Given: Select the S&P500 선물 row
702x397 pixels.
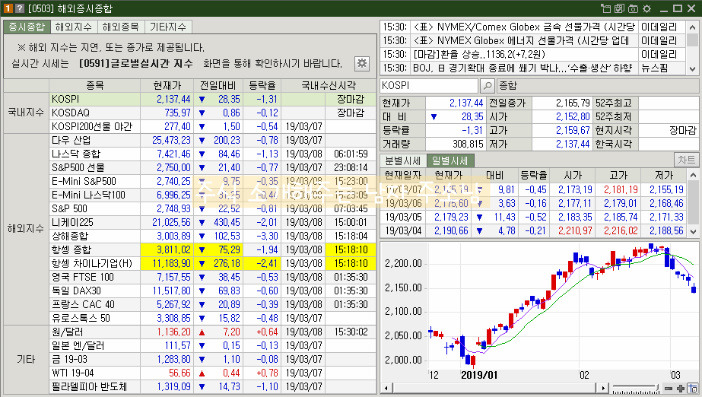Looking at the screenshot, I should pos(213,168).
